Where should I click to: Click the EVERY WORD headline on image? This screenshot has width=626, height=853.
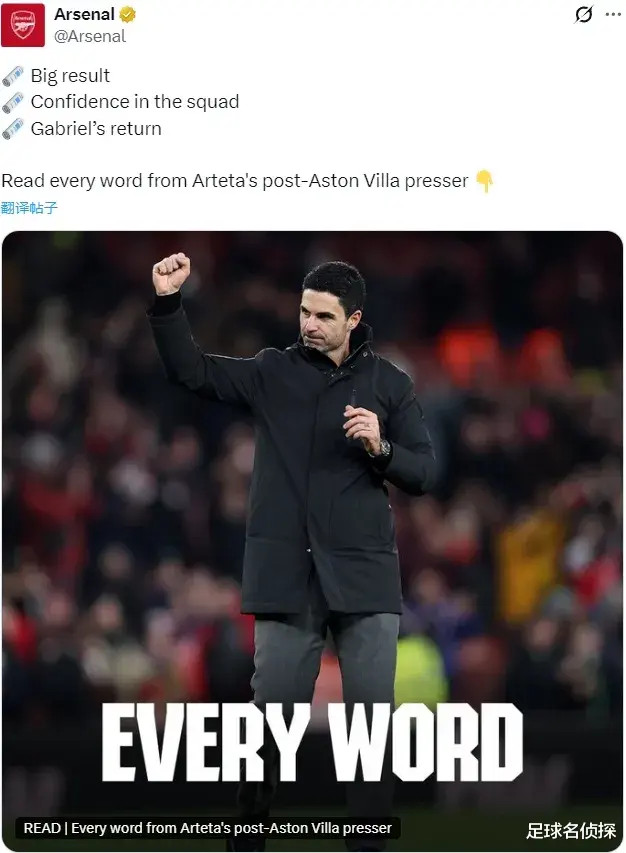pos(312,743)
